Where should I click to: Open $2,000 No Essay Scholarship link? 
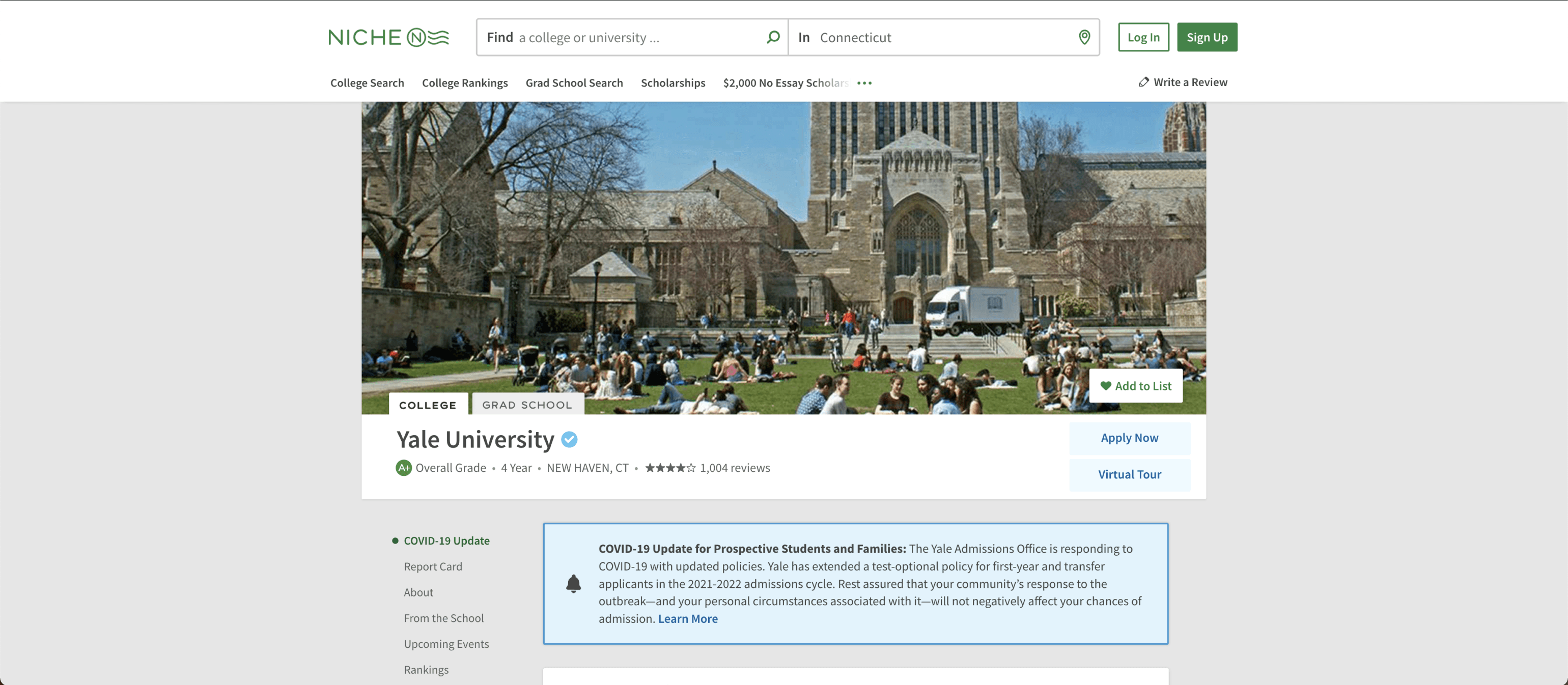coord(785,83)
